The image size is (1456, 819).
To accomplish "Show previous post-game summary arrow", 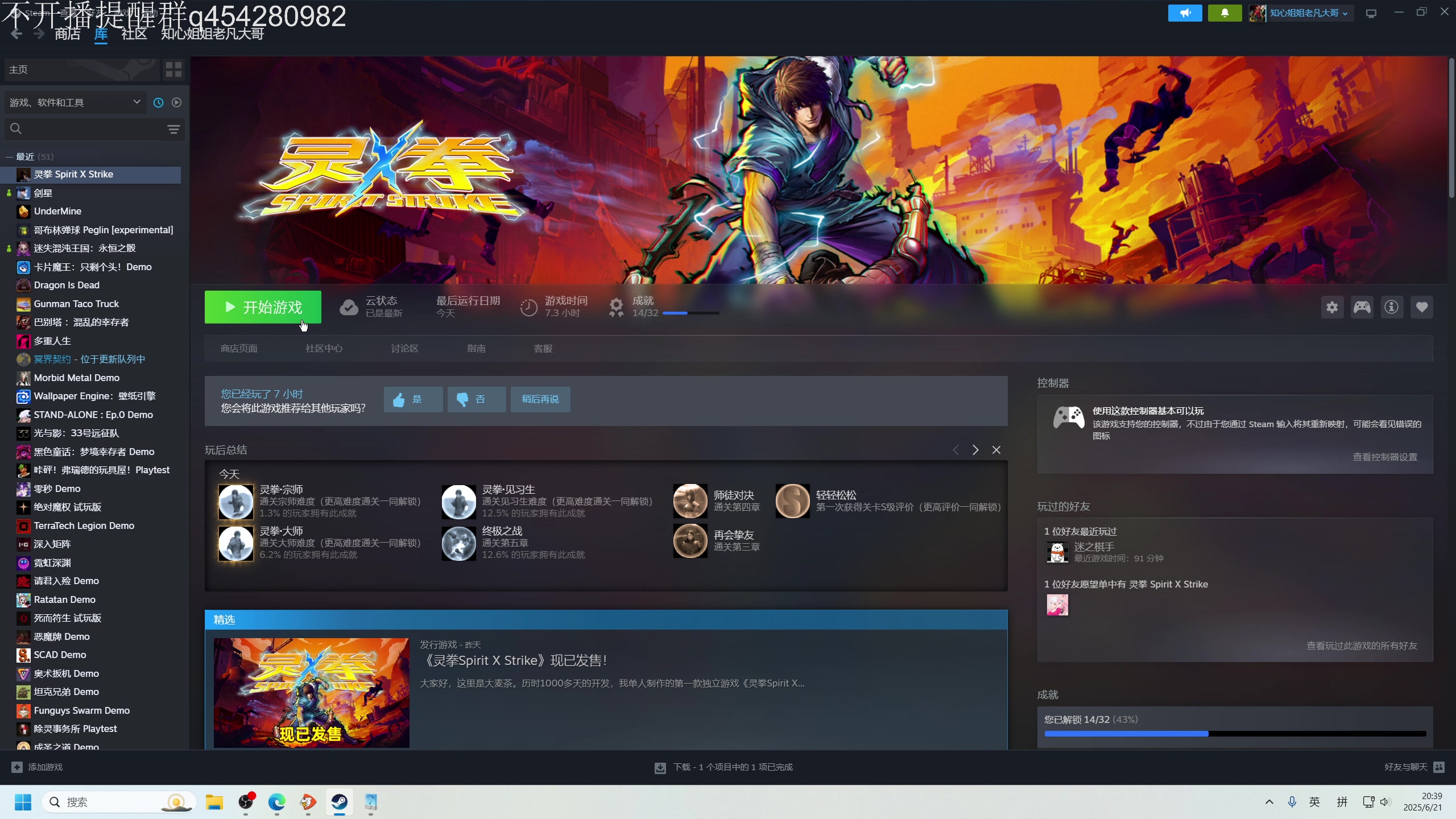I will pyautogui.click(x=955, y=450).
